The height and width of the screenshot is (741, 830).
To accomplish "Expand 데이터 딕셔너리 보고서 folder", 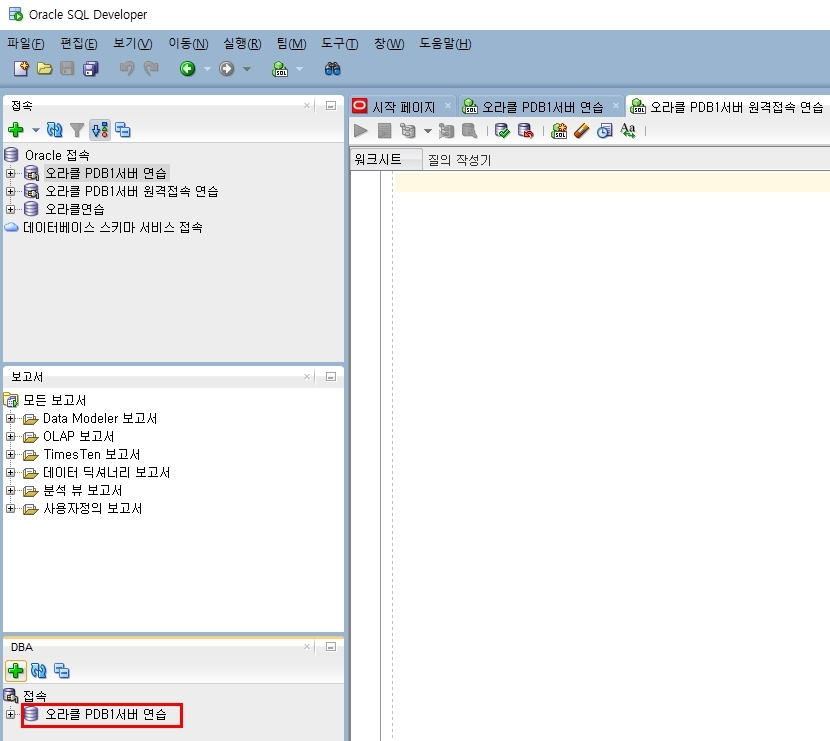I will 11,472.
